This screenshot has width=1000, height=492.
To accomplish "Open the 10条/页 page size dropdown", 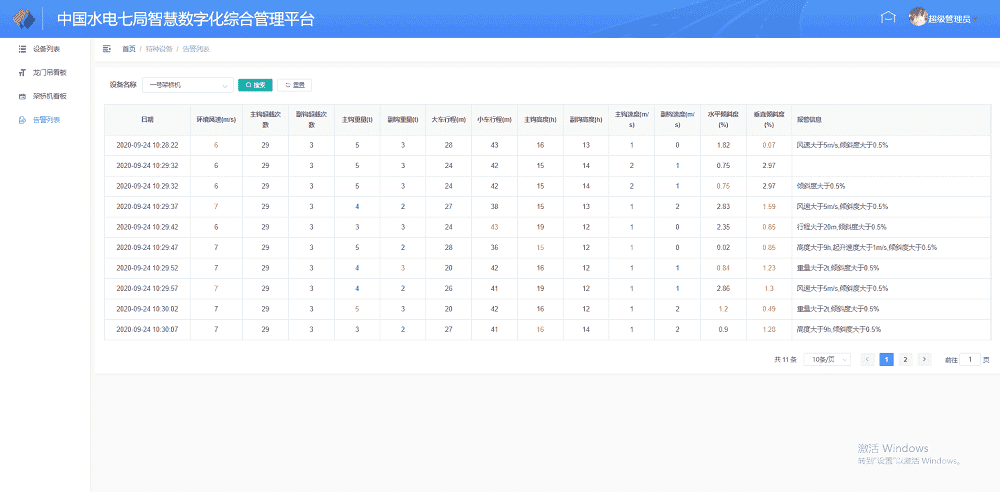I will (830, 359).
